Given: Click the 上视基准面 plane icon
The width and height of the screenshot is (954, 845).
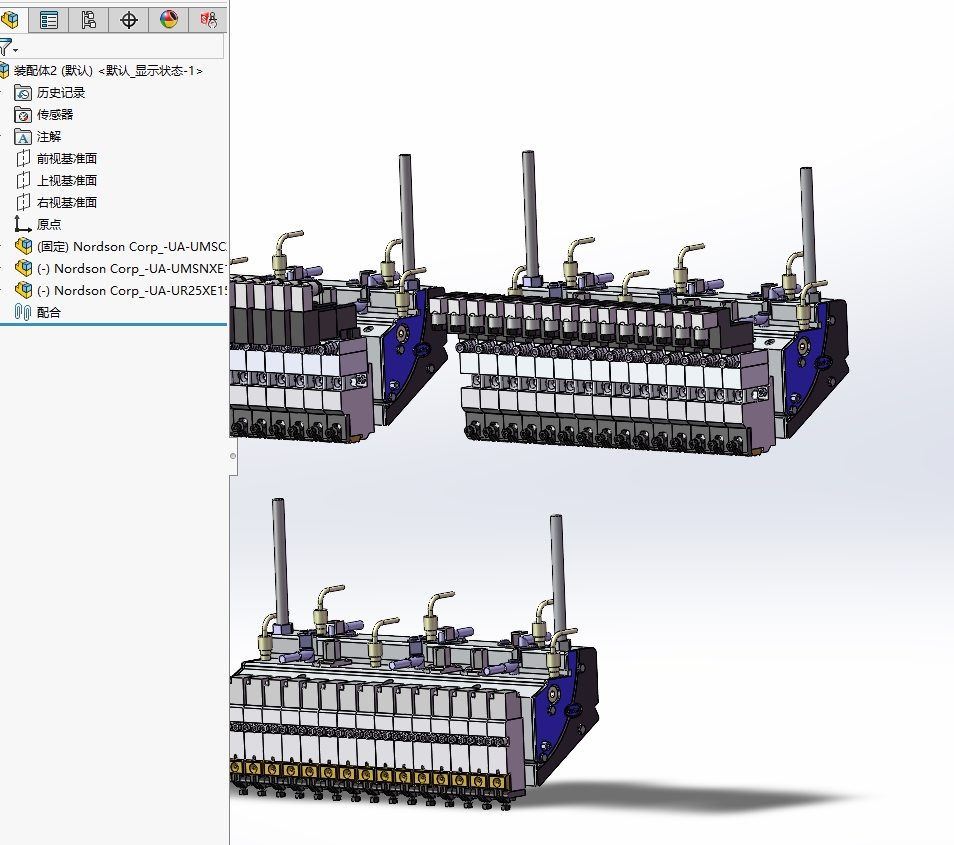Looking at the screenshot, I should tap(23, 180).
